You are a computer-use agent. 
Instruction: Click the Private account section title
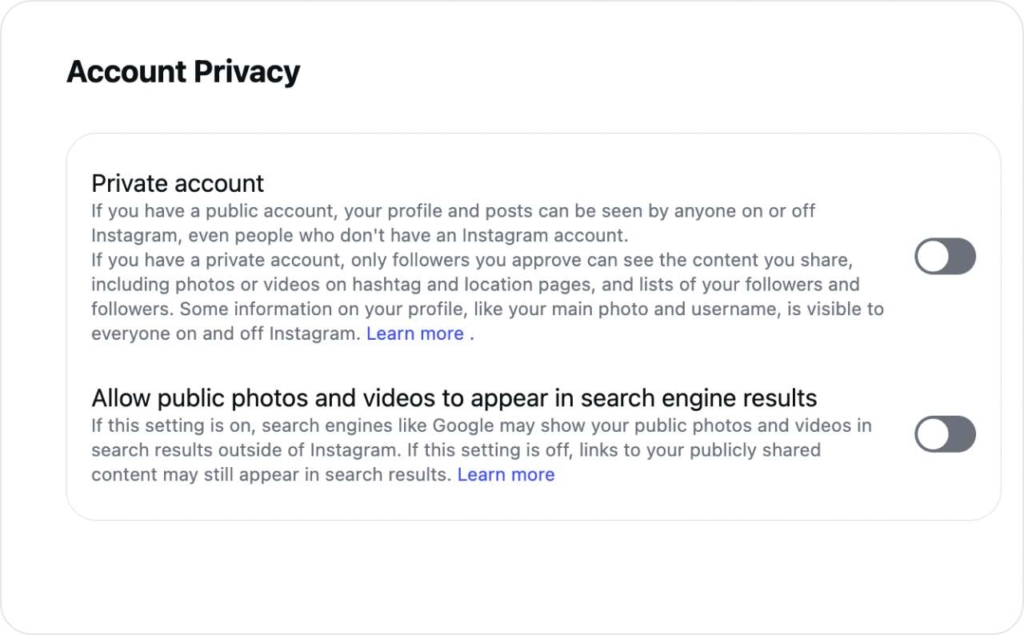pyautogui.click(x=177, y=183)
